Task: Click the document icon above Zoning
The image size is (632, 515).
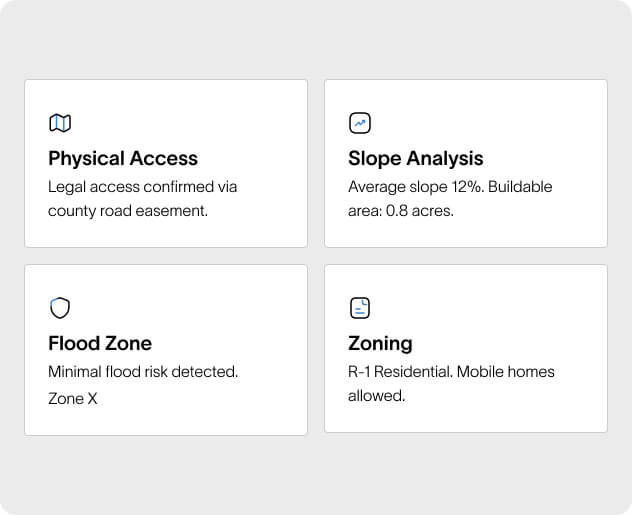Action: tap(360, 308)
